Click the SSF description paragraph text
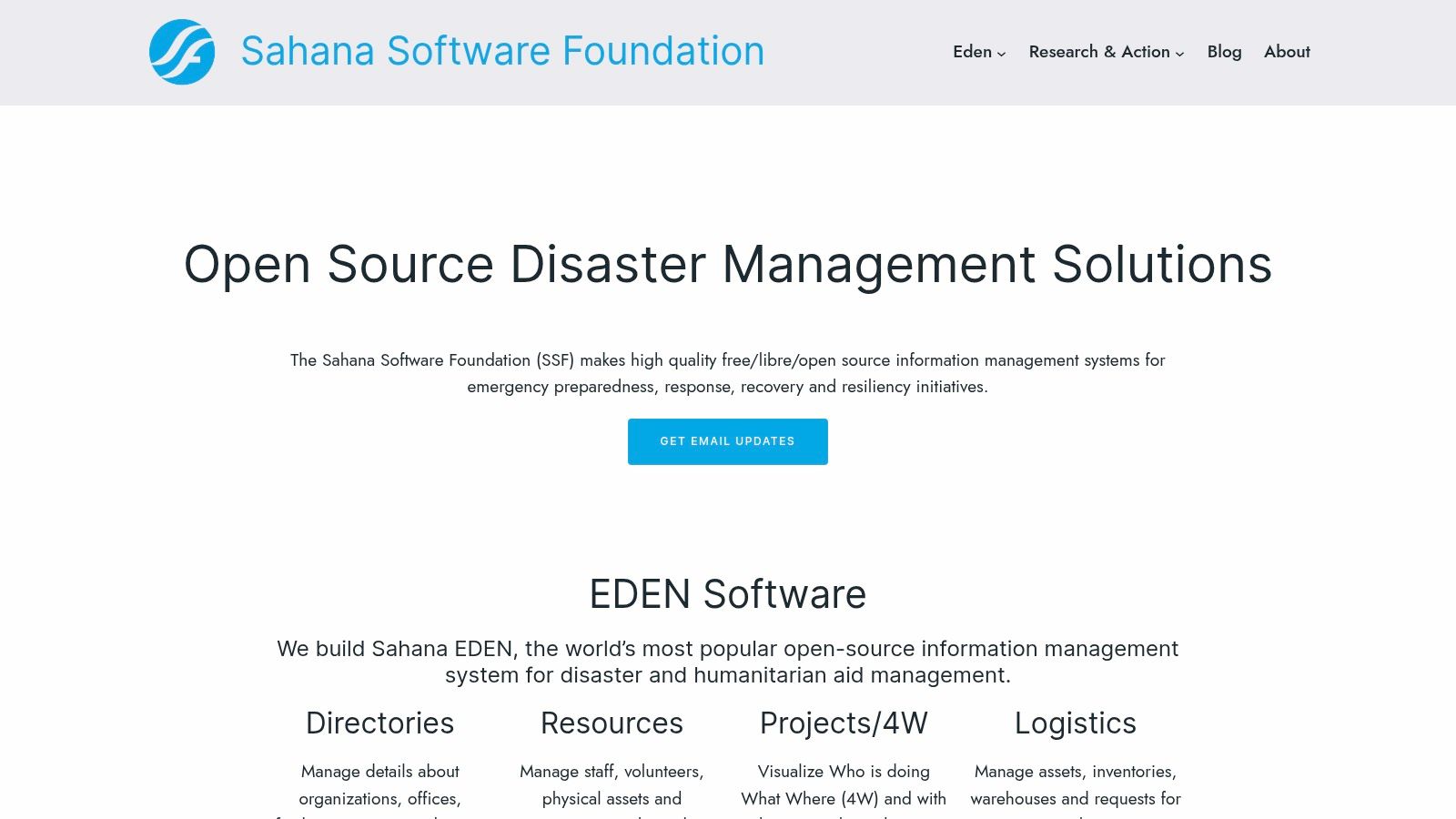 (x=728, y=373)
